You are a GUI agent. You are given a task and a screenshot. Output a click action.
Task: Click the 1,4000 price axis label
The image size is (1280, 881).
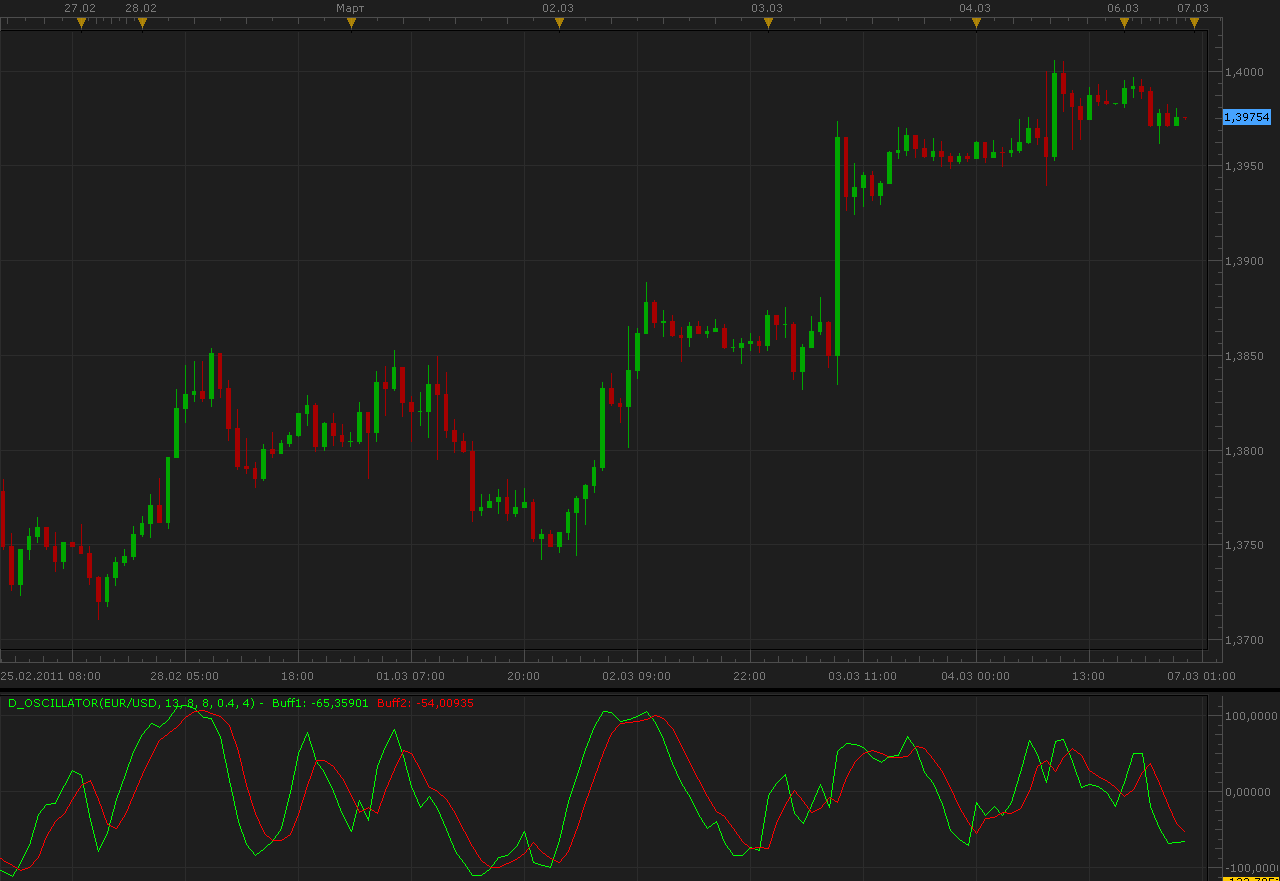[1243, 71]
